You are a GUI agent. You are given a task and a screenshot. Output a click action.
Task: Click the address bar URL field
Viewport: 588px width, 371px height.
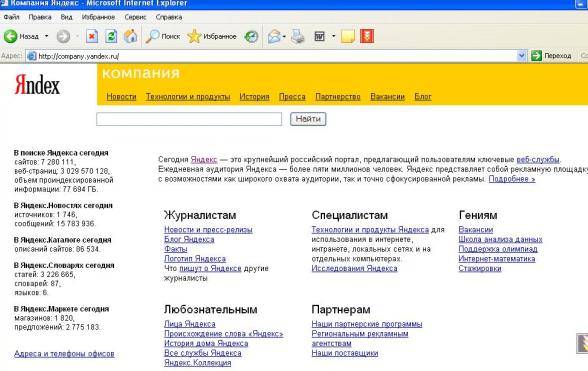tap(277, 56)
